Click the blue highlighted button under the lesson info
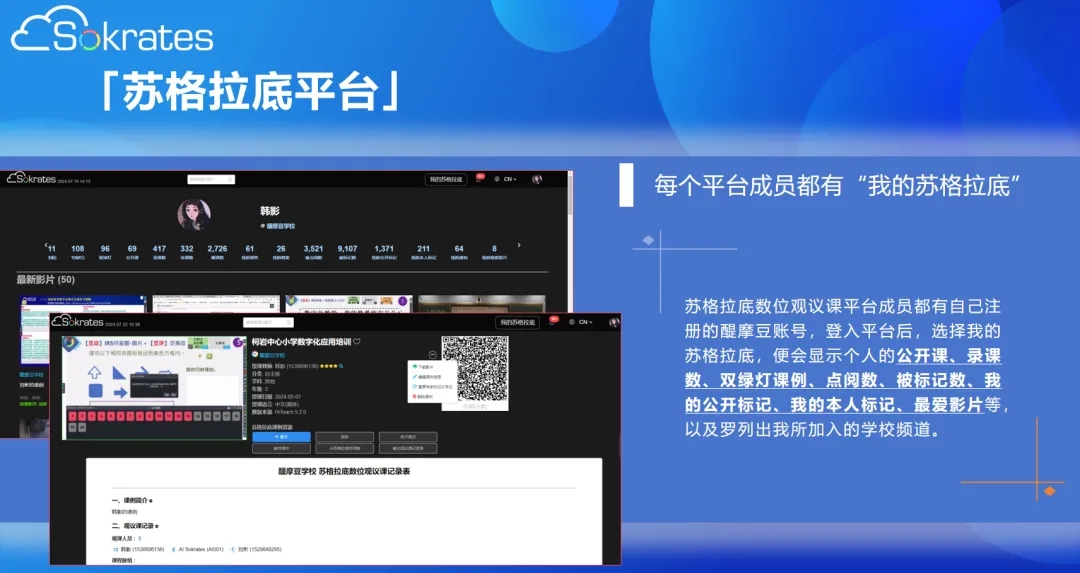Image resolution: width=1080 pixels, height=573 pixels. pyautogui.click(x=281, y=437)
